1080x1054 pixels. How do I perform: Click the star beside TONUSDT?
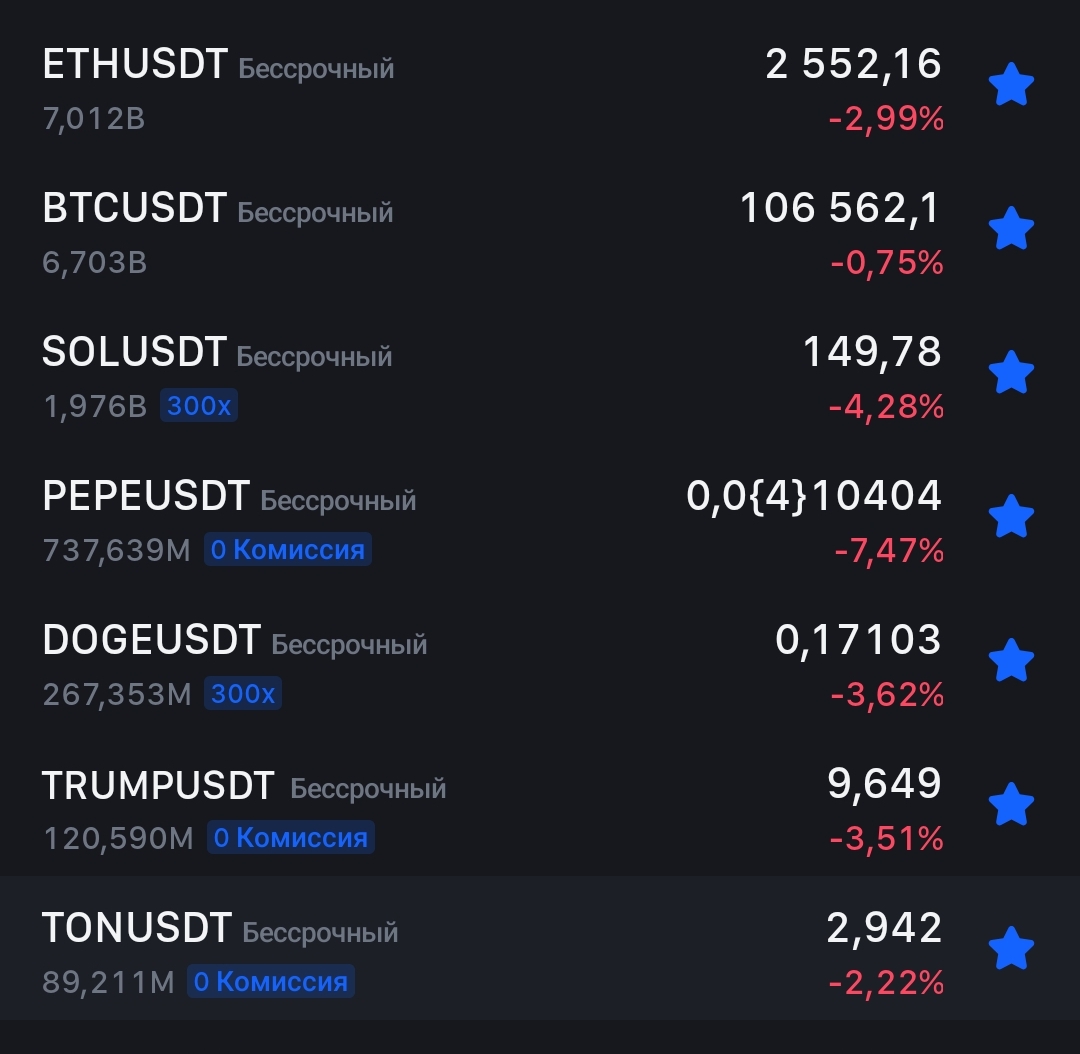1011,948
